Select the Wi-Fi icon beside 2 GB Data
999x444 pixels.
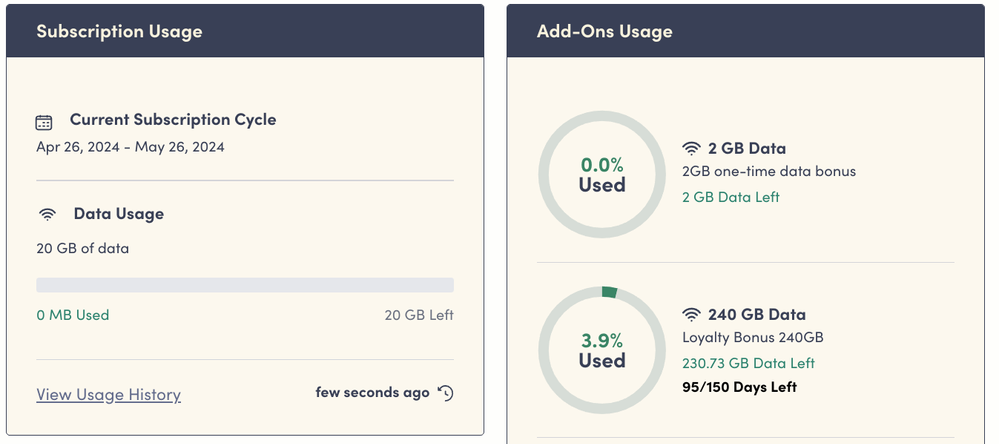click(x=691, y=148)
